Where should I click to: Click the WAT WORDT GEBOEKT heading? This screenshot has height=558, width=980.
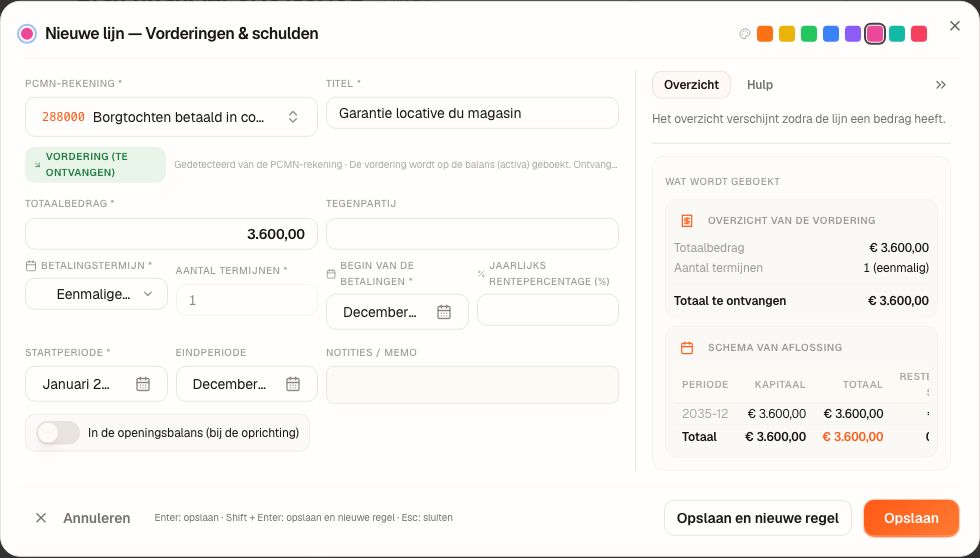tap(722, 182)
